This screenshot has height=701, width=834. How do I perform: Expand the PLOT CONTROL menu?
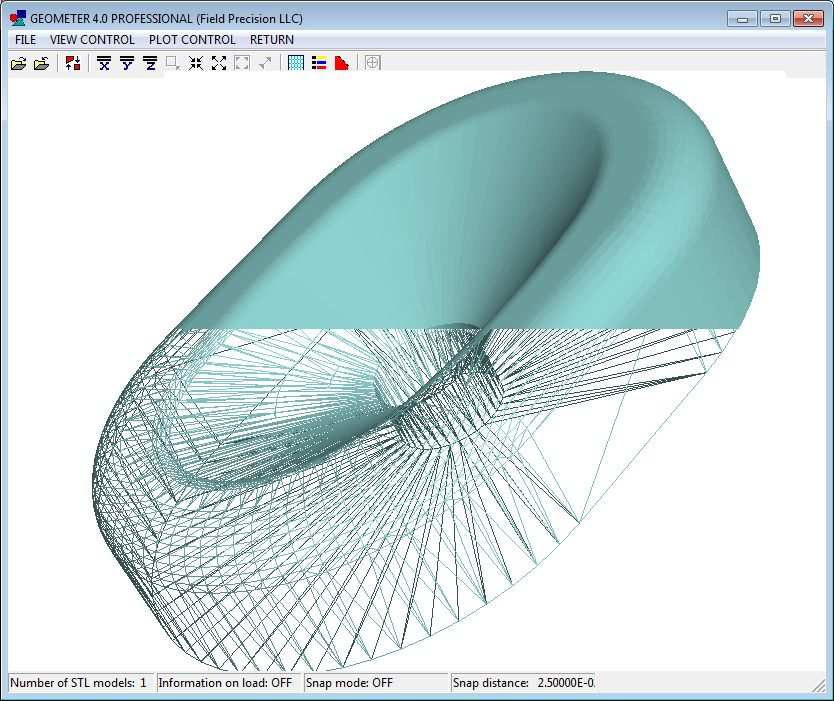click(x=192, y=40)
